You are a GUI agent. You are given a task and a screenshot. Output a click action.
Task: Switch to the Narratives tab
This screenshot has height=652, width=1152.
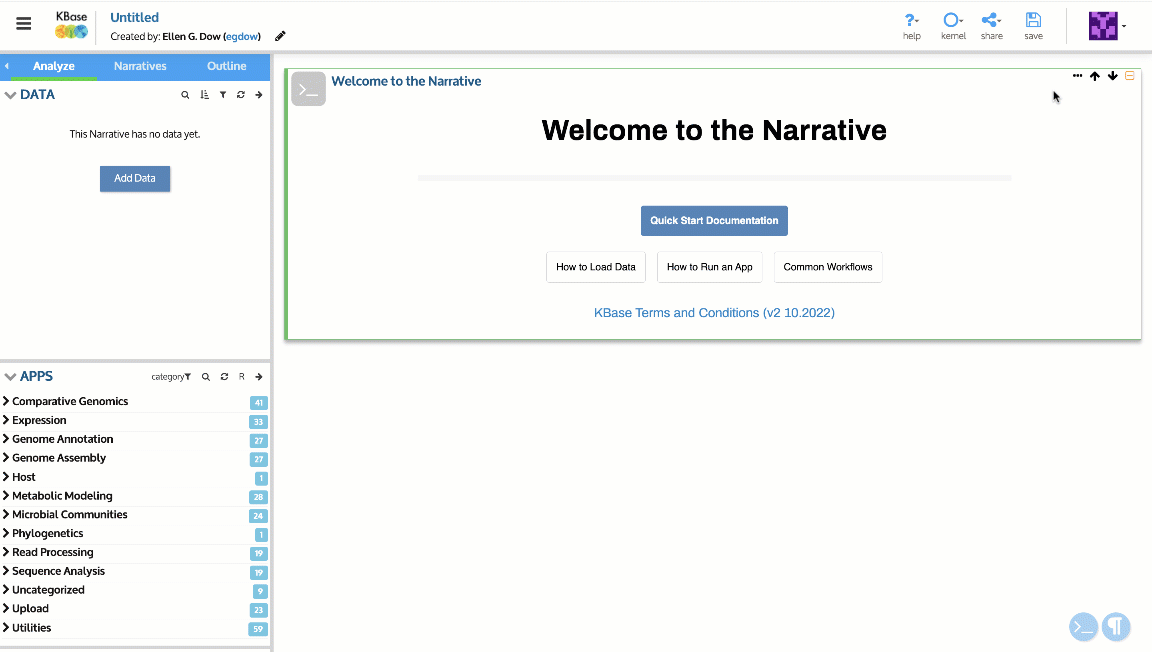[x=140, y=66]
